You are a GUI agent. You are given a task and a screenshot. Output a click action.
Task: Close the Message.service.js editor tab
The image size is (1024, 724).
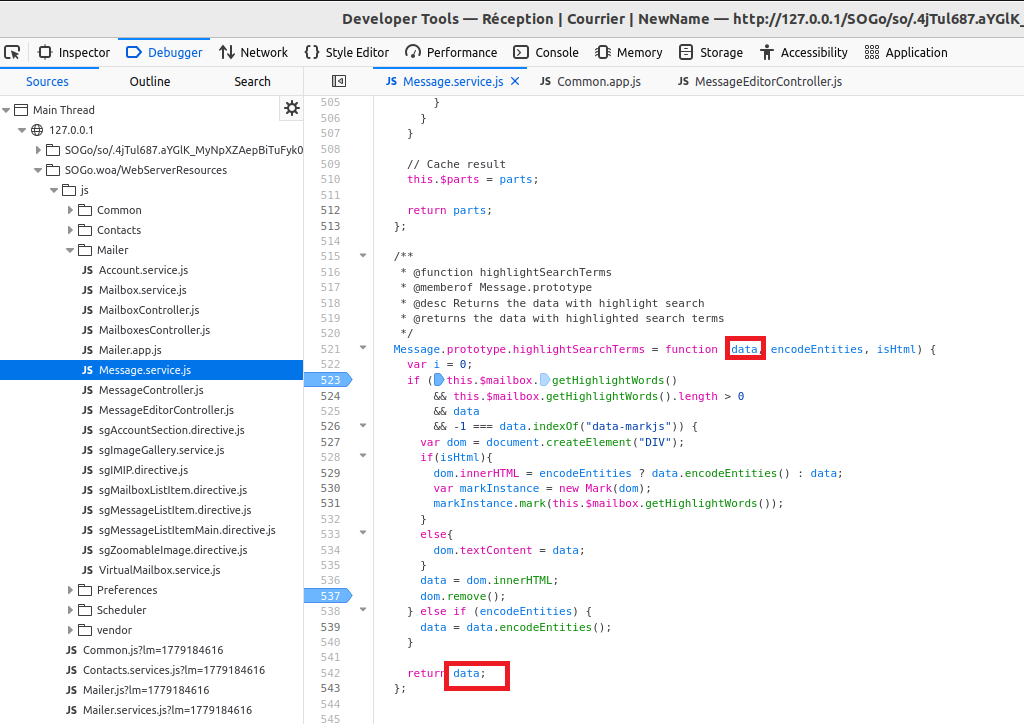pos(515,81)
